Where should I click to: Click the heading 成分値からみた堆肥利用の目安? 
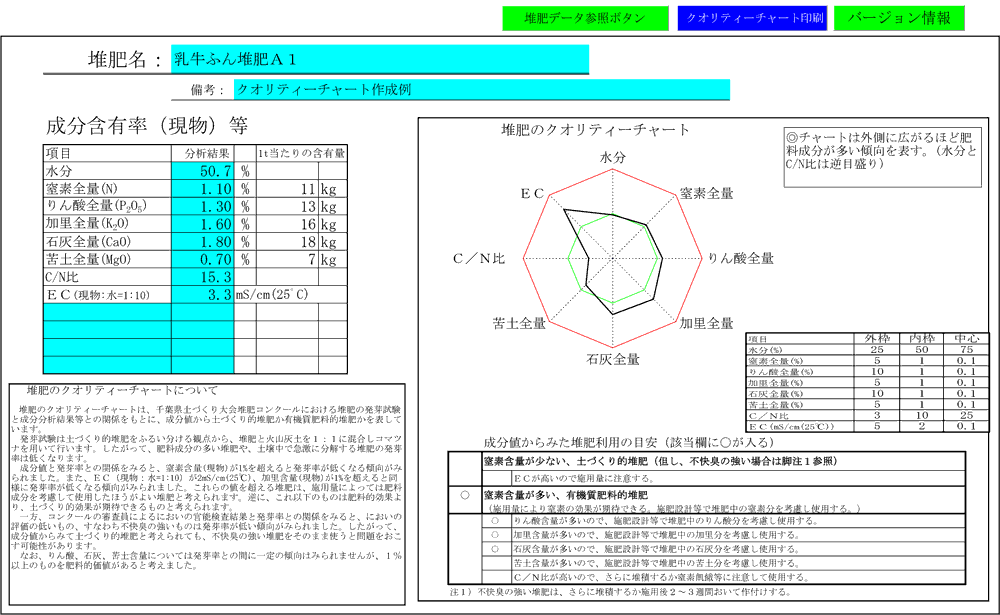(x=628, y=442)
